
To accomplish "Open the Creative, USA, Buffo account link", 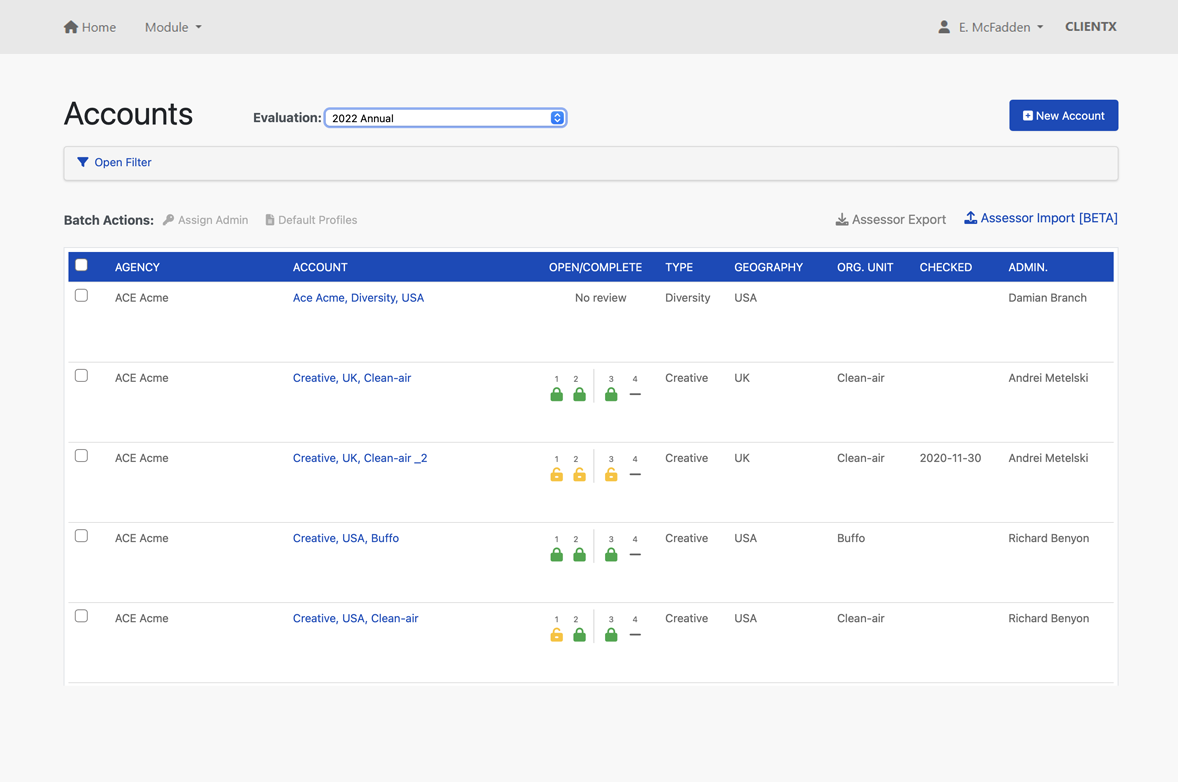I will point(346,538).
